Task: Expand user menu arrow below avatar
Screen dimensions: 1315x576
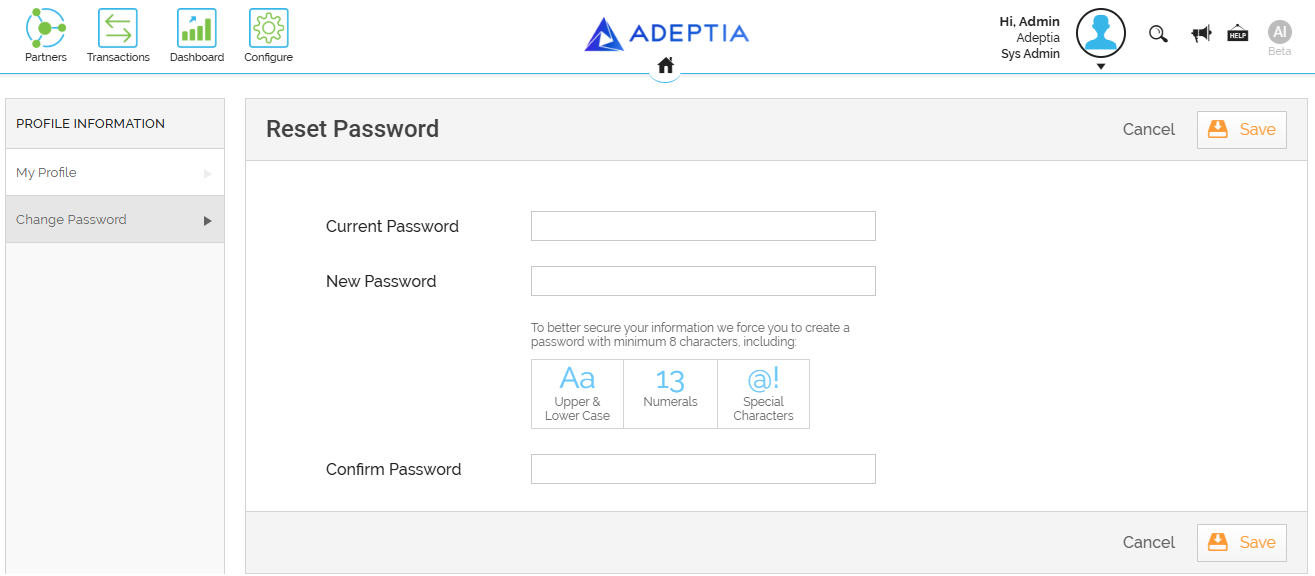Action: coord(1101,67)
